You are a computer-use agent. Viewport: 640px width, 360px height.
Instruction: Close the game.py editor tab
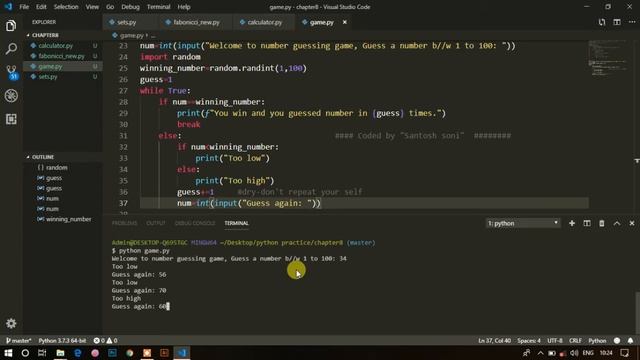pos(344,22)
